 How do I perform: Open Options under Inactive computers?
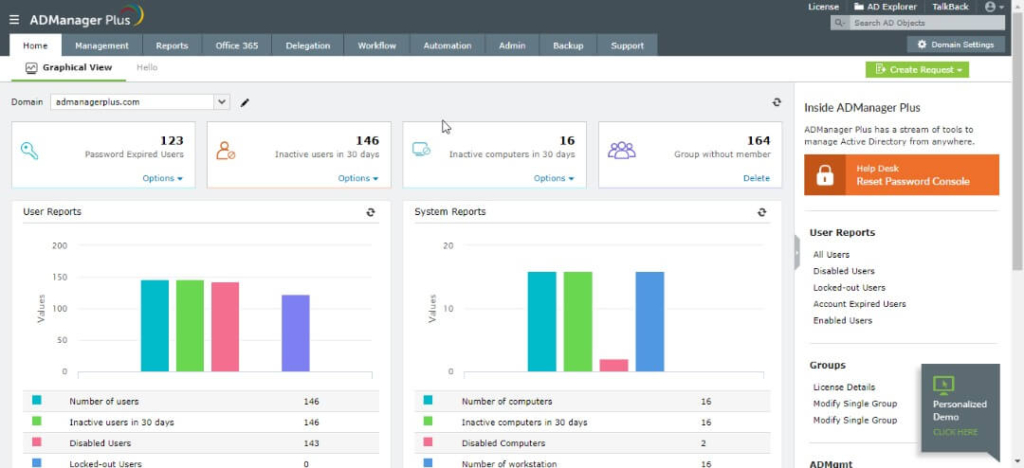point(554,178)
